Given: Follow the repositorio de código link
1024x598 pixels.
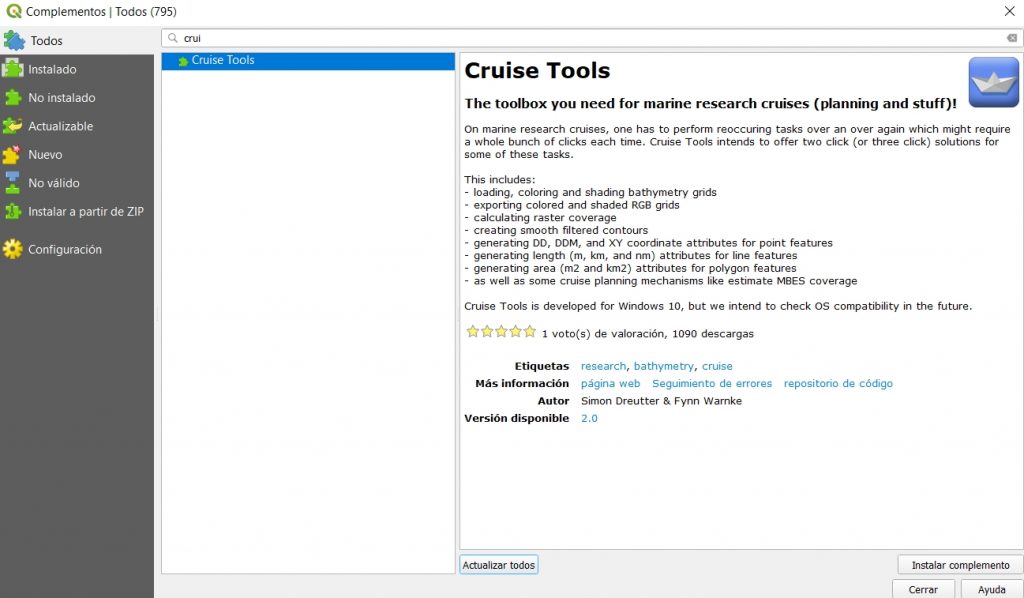Looking at the screenshot, I should click(838, 384).
